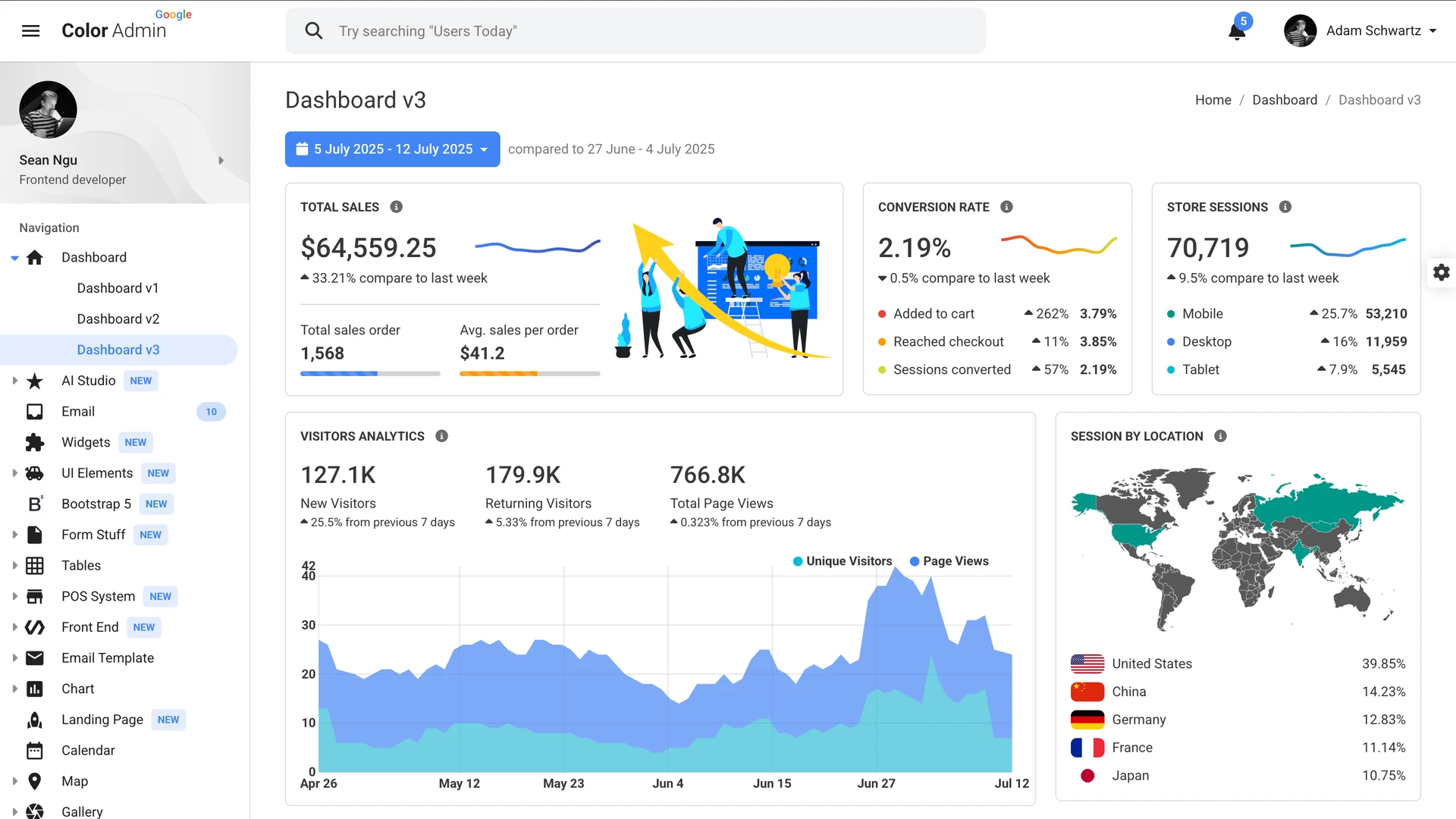Click the POS System store icon
The height and width of the screenshot is (819, 1456).
pyautogui.click(x=34, y=597)
